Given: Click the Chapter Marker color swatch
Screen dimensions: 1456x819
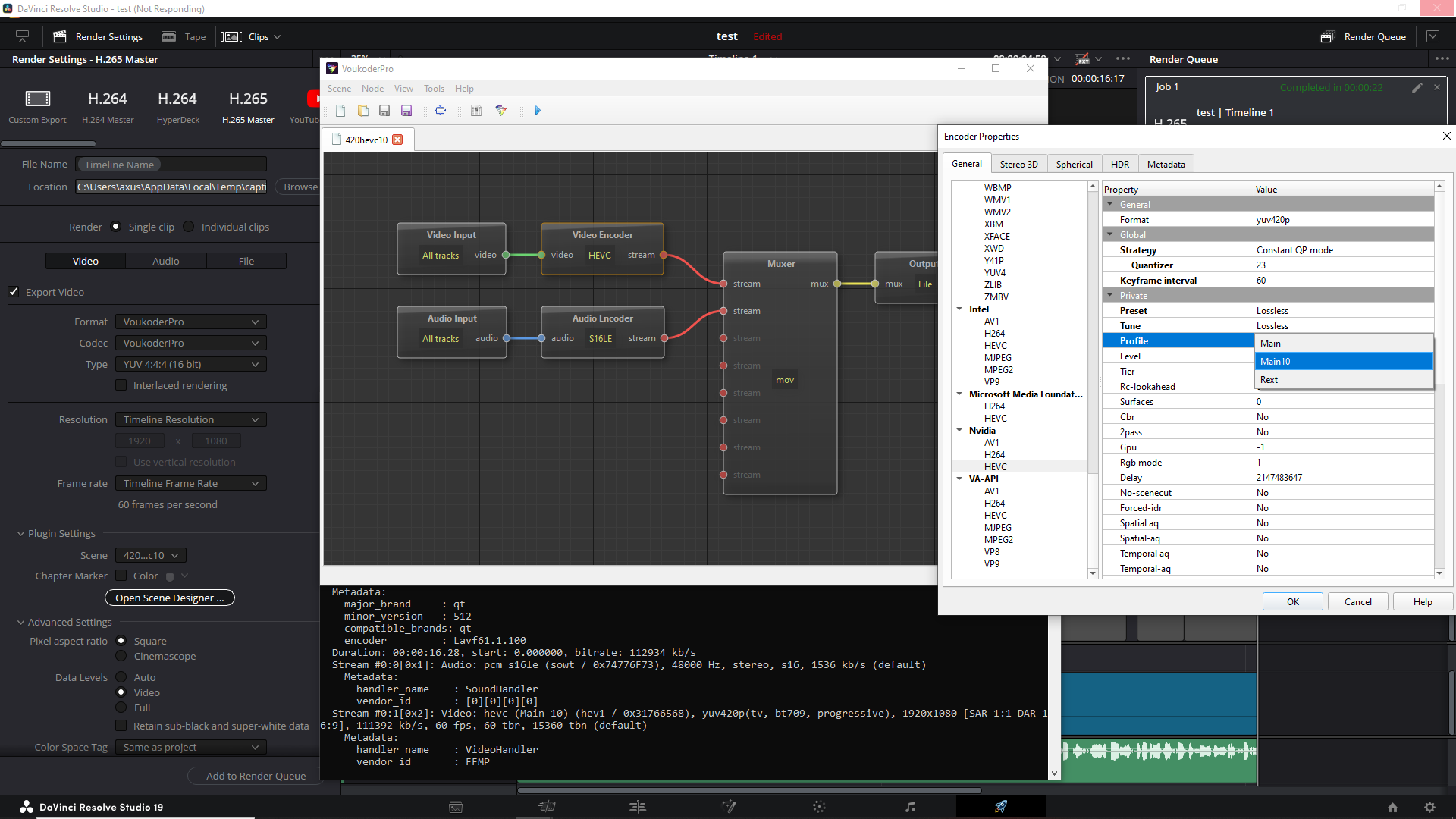Looking at the screenshot, I should click(170, 576).
